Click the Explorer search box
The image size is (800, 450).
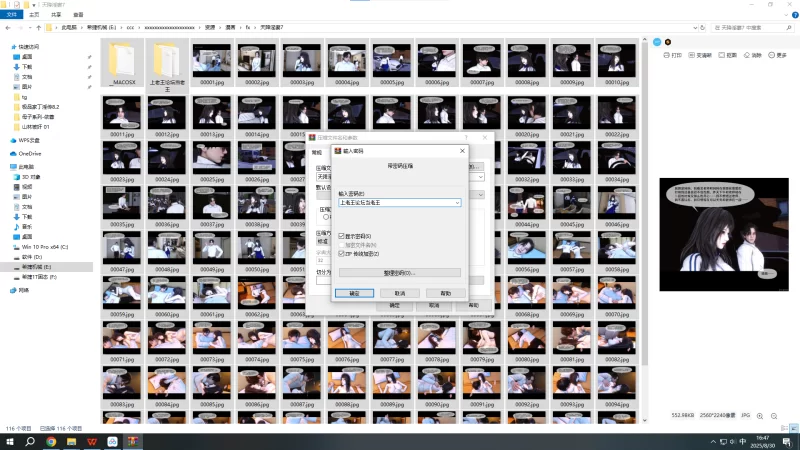click(753, 28)
